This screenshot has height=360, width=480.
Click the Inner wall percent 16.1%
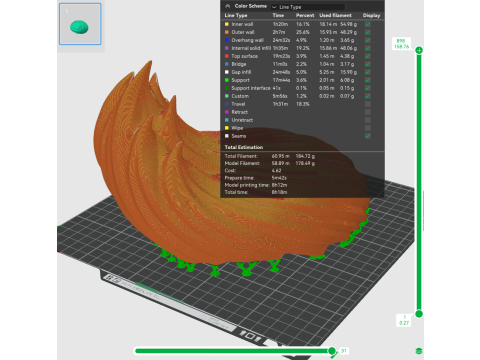[x=303, y=24]
